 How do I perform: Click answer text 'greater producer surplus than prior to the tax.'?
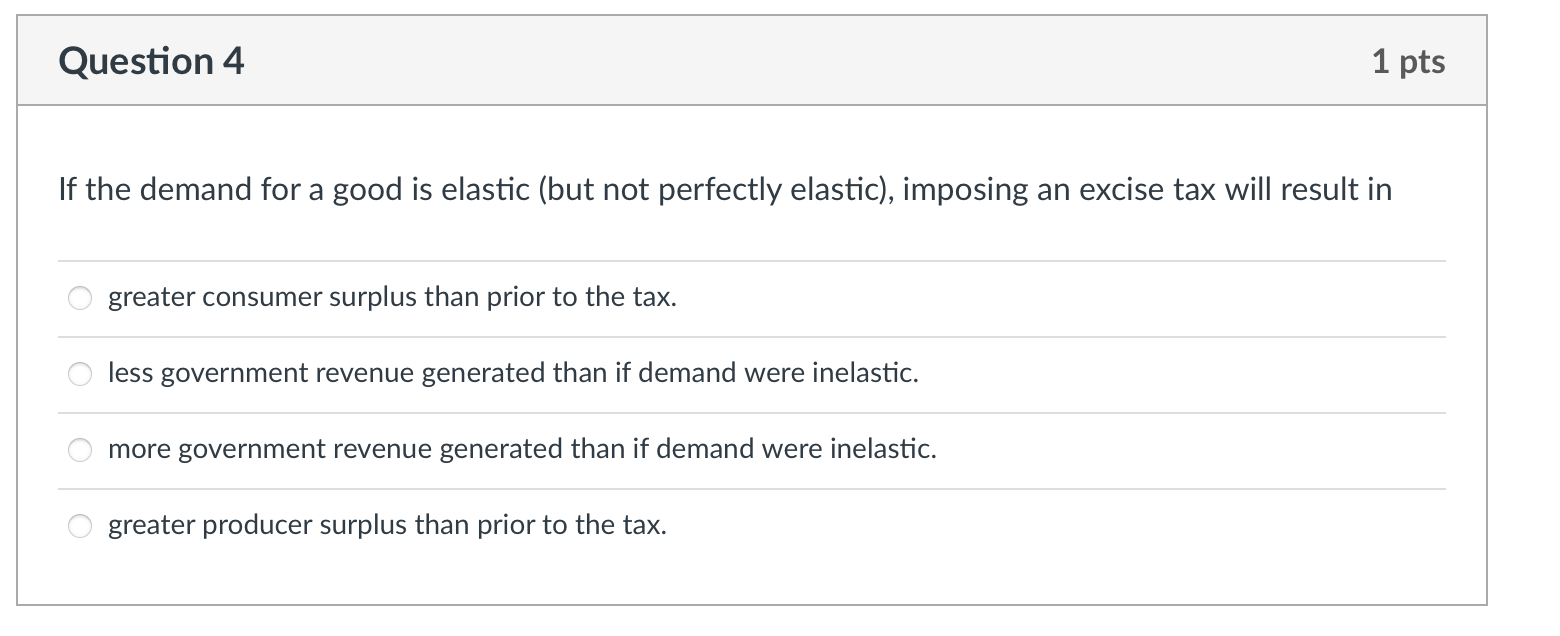point(387,526)
